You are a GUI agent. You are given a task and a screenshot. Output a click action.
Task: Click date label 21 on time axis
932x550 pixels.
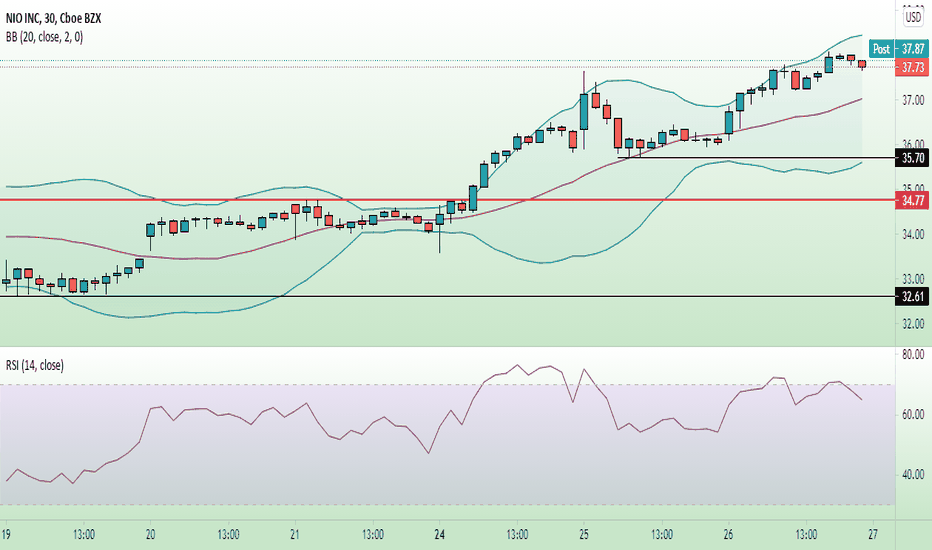coord(295,535)
